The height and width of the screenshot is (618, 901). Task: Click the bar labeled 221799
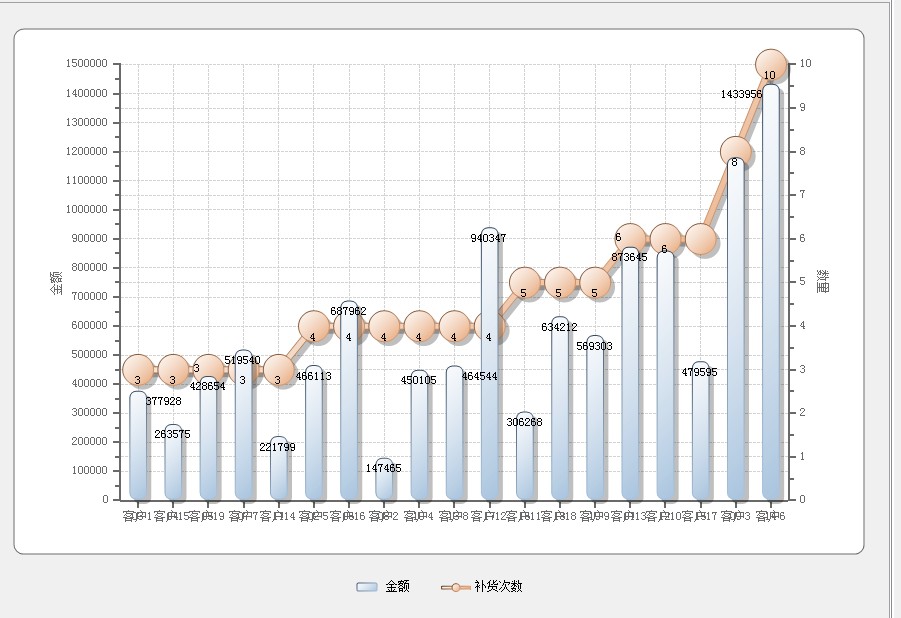(279, 470)
